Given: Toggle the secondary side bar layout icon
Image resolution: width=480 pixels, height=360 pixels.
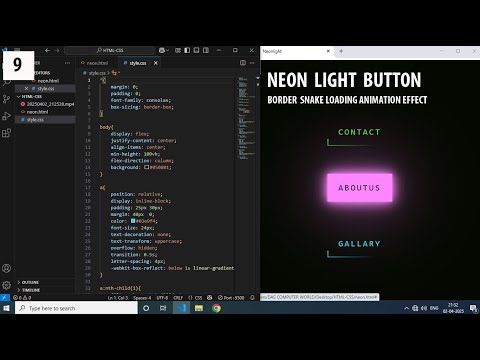Looking at the screenshot, I should click(x=206, y=50).
